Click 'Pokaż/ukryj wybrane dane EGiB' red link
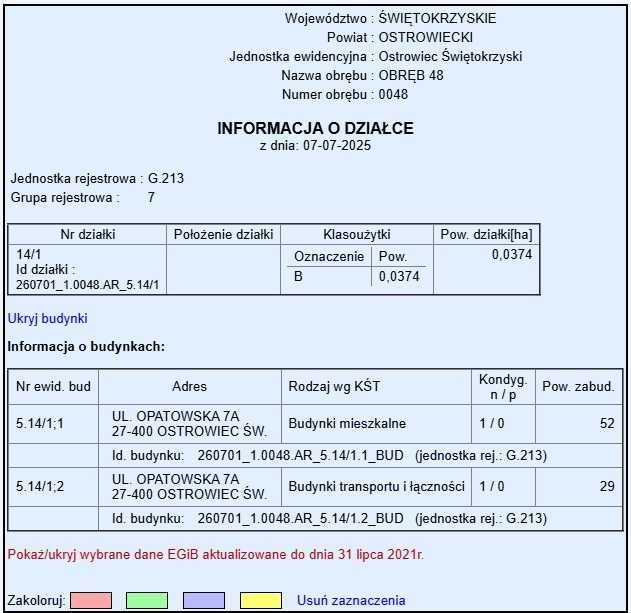 (216, 554)
